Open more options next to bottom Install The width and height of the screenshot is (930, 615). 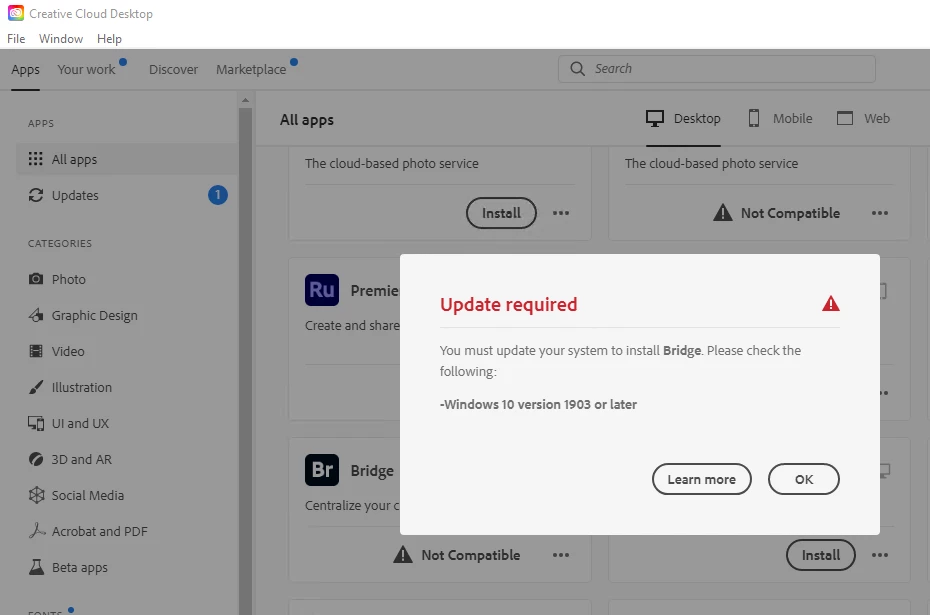880,555
